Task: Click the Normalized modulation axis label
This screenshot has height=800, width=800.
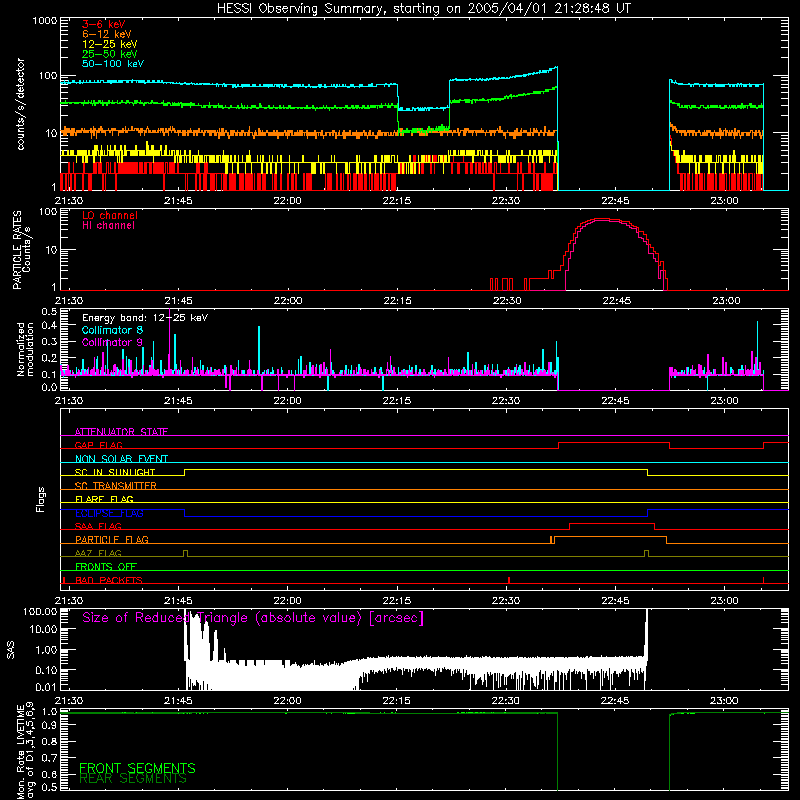Action: pyautogui.click(x=25, y=349)
